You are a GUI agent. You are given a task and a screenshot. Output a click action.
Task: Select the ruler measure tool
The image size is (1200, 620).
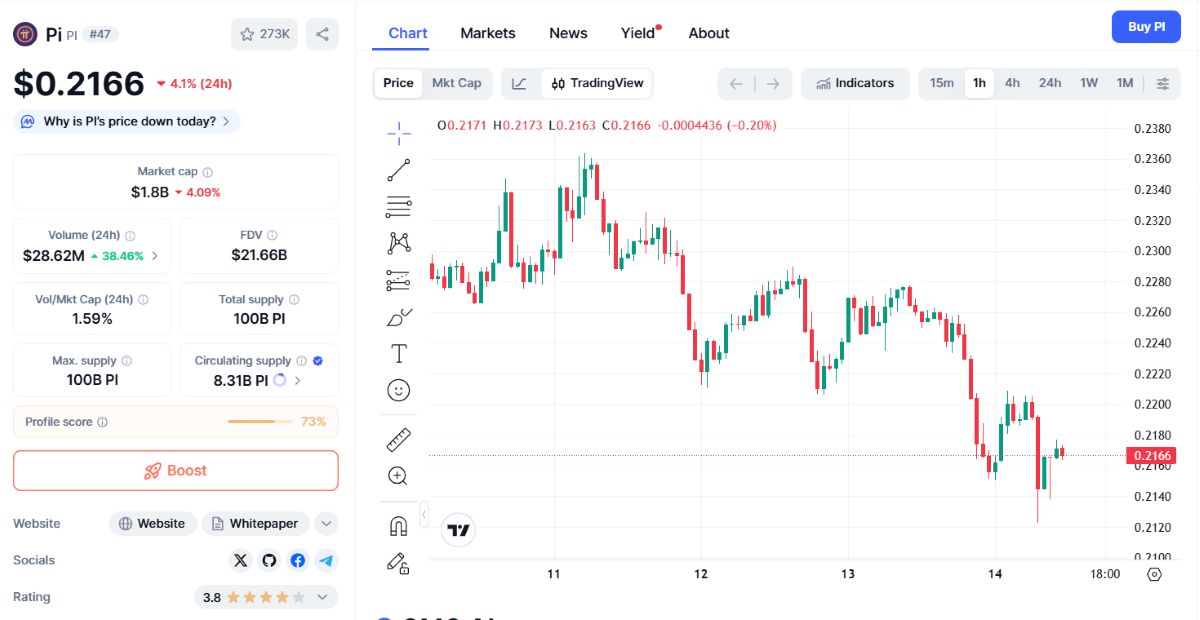[398, 439]
